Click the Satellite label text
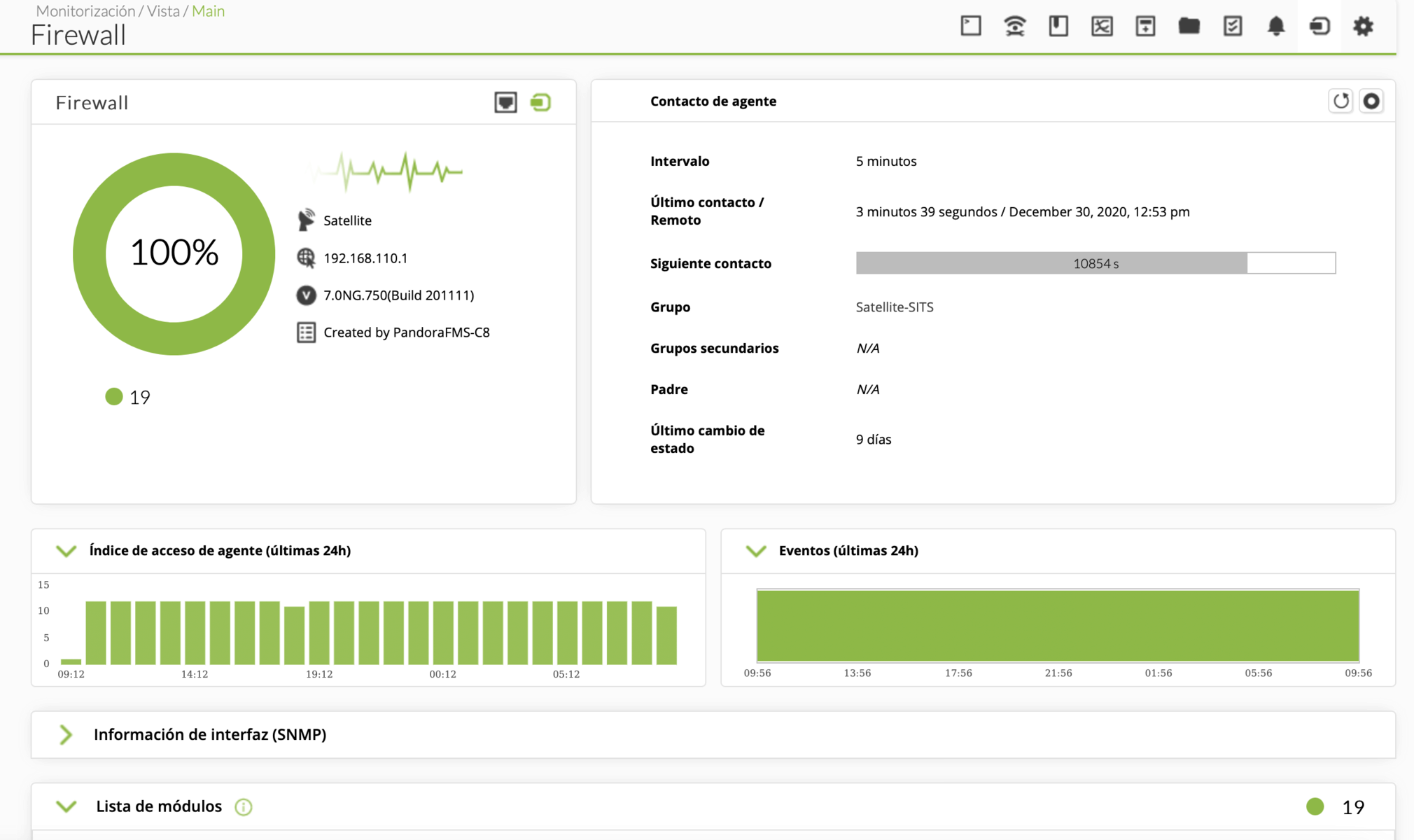The width and height of the screenshot is (1414, 840). coord(347,220)
